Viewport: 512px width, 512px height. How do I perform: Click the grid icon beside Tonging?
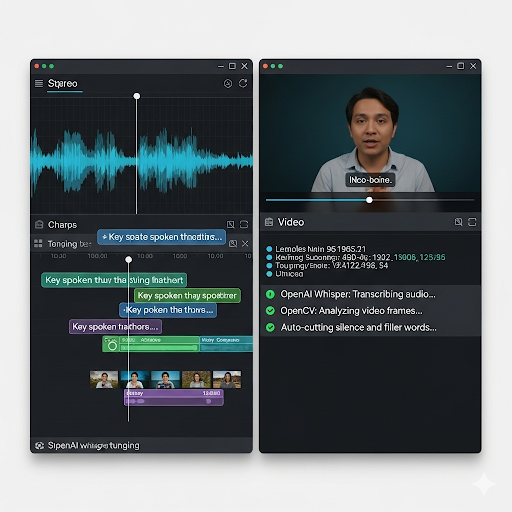(38, 243)
